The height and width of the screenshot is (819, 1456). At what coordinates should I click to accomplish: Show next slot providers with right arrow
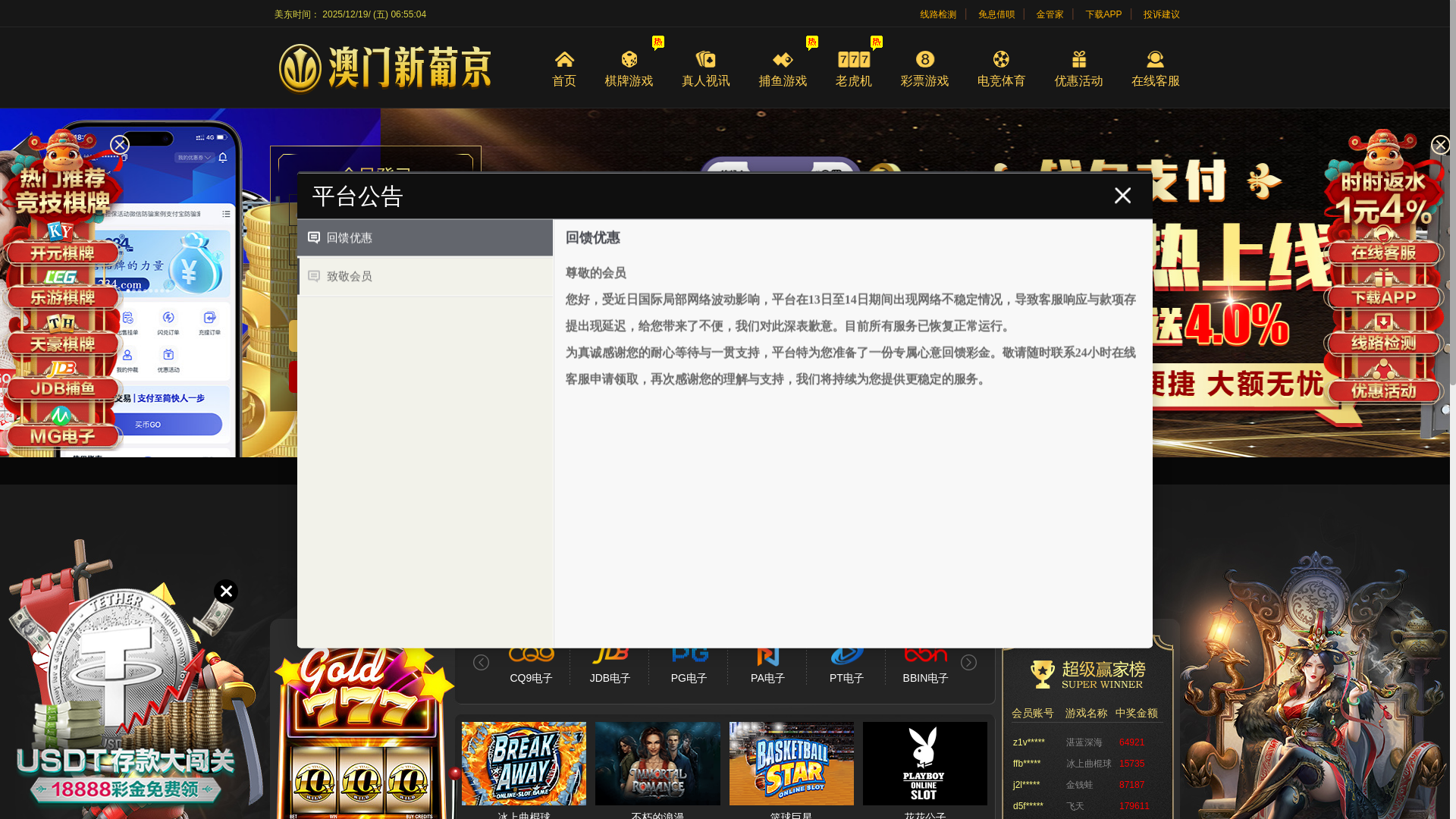point(968,663)
